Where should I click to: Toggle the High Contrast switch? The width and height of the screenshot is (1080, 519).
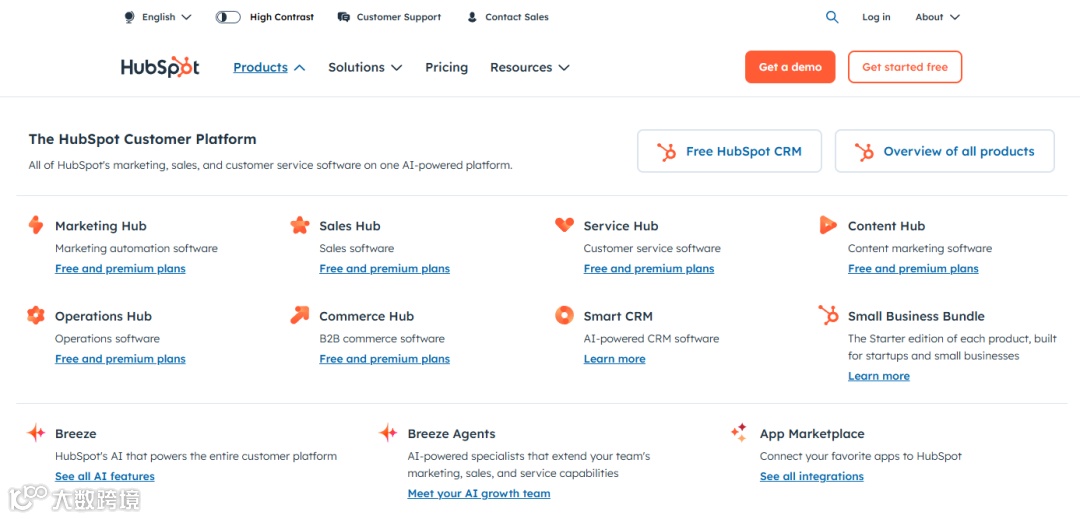[228, 17]
